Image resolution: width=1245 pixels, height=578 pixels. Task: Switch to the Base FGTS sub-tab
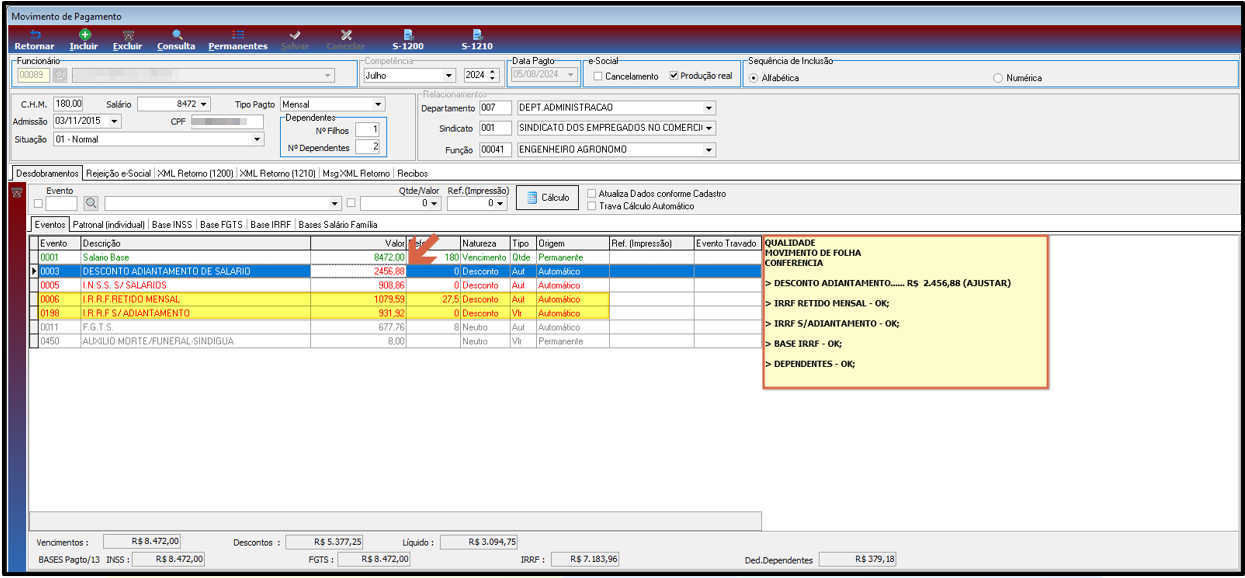point(222,225)
